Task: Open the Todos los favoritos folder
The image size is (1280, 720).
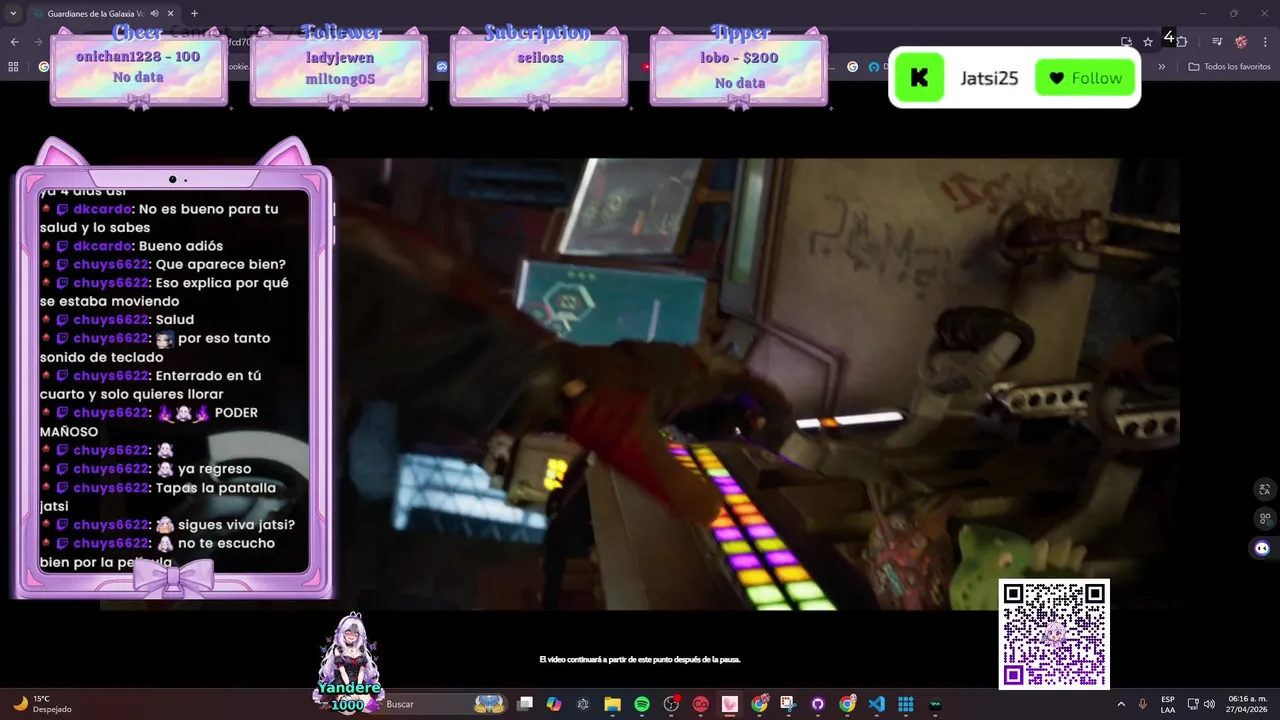Action: tap(1229, 67)
